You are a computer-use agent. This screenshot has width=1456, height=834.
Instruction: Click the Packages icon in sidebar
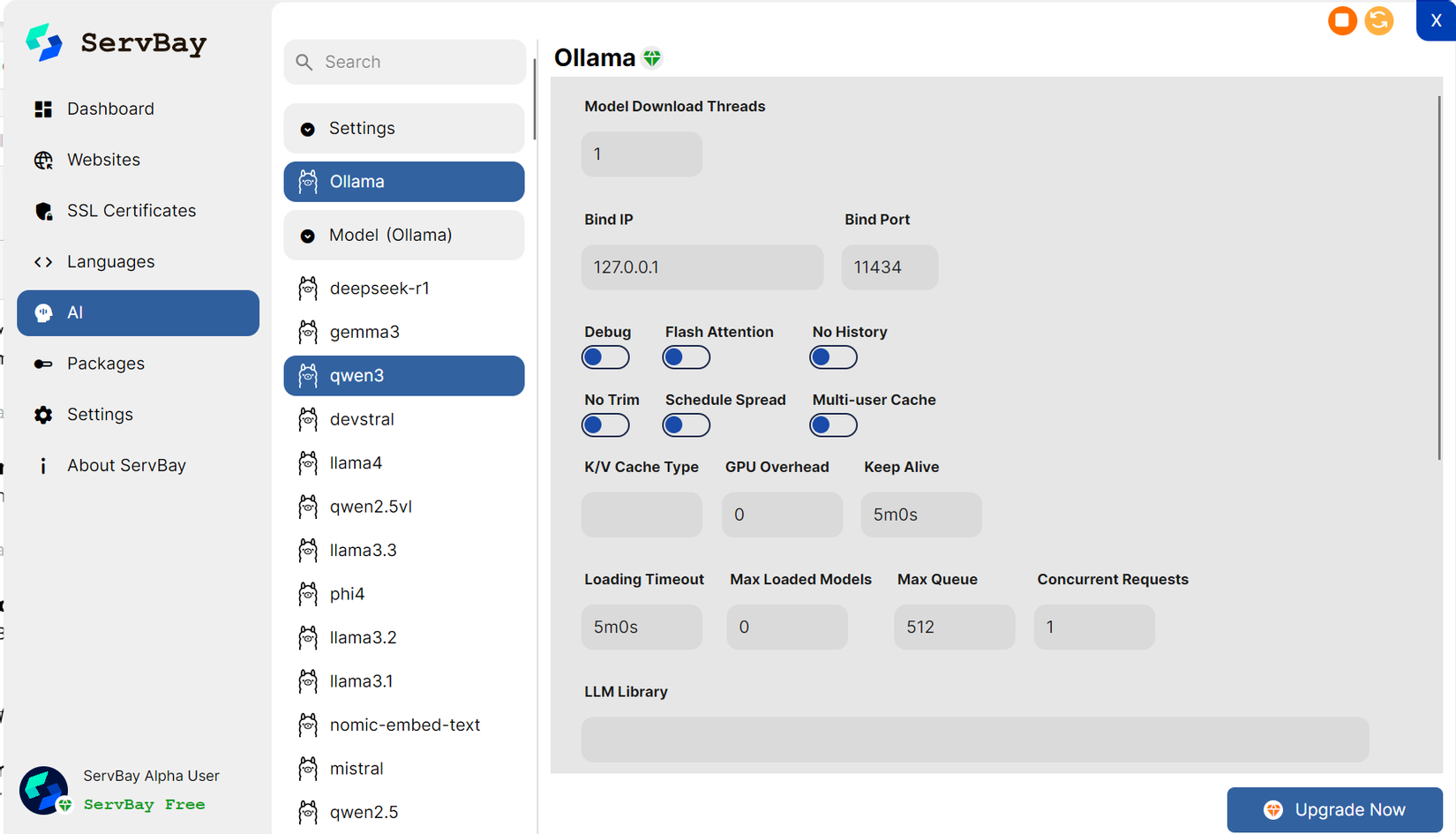[x=43, y=364]
